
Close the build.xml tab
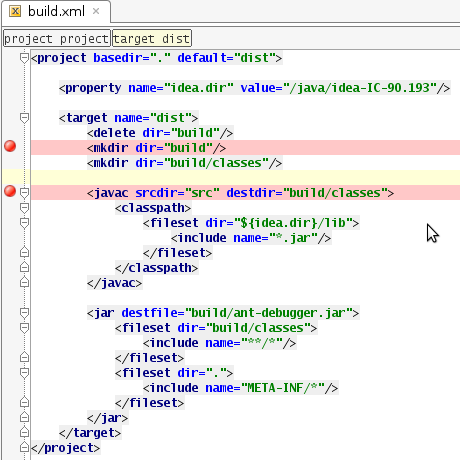(96, 11)
